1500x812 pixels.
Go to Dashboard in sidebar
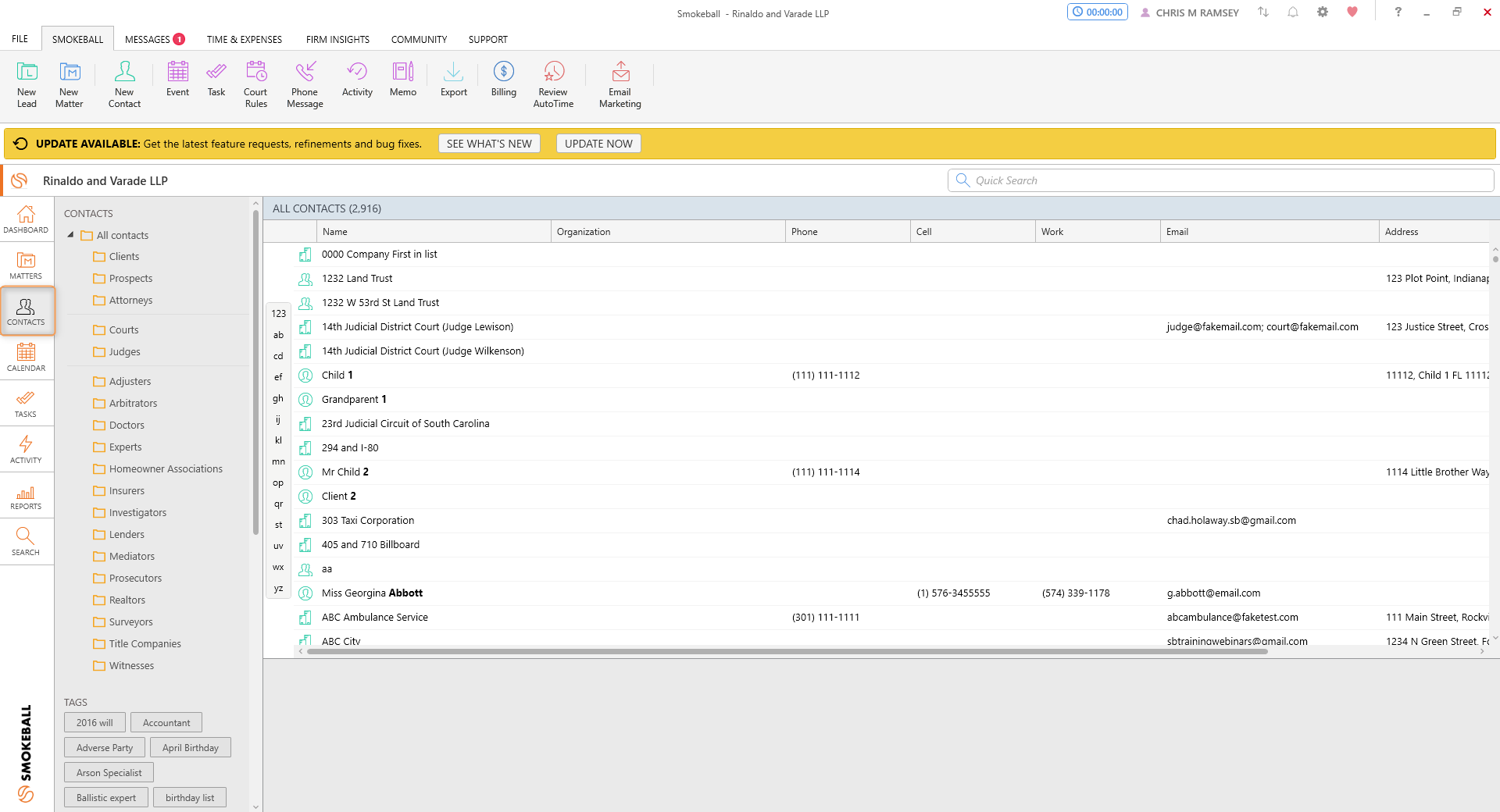click(26, 219)
